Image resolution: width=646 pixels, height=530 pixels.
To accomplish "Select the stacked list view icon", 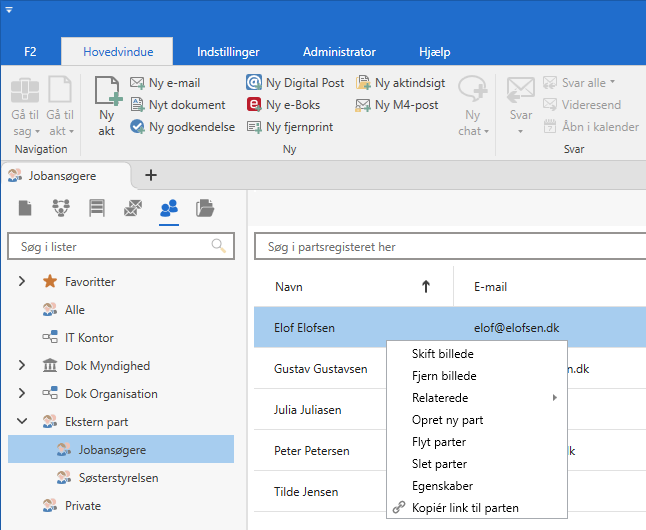I will pyautogui.click(x=97, y=208).
